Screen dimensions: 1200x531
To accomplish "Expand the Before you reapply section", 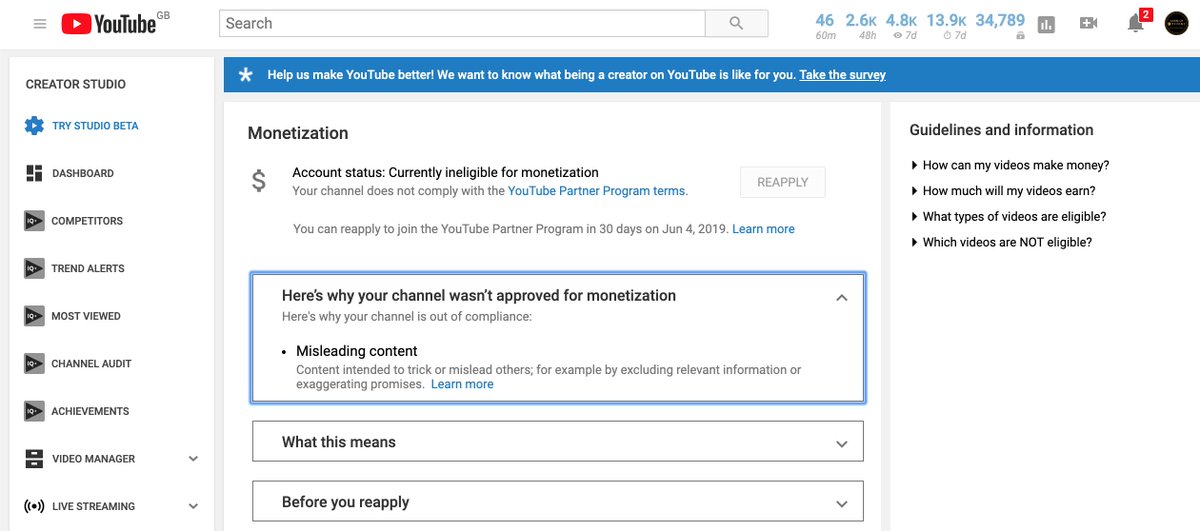I will coord(842,503).
